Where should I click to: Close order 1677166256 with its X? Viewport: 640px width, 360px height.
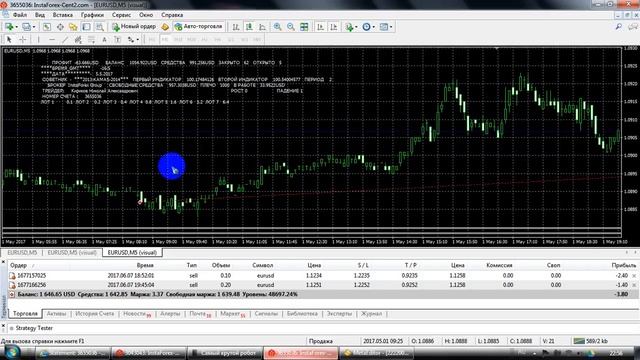tap(634, 285)
